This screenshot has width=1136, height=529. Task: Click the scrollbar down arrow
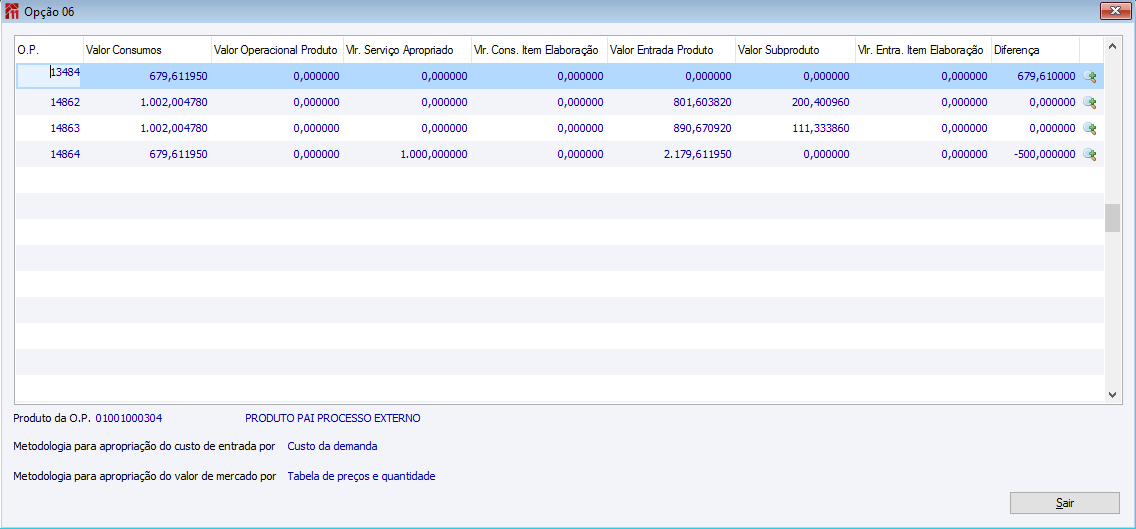coord(1112,395)
